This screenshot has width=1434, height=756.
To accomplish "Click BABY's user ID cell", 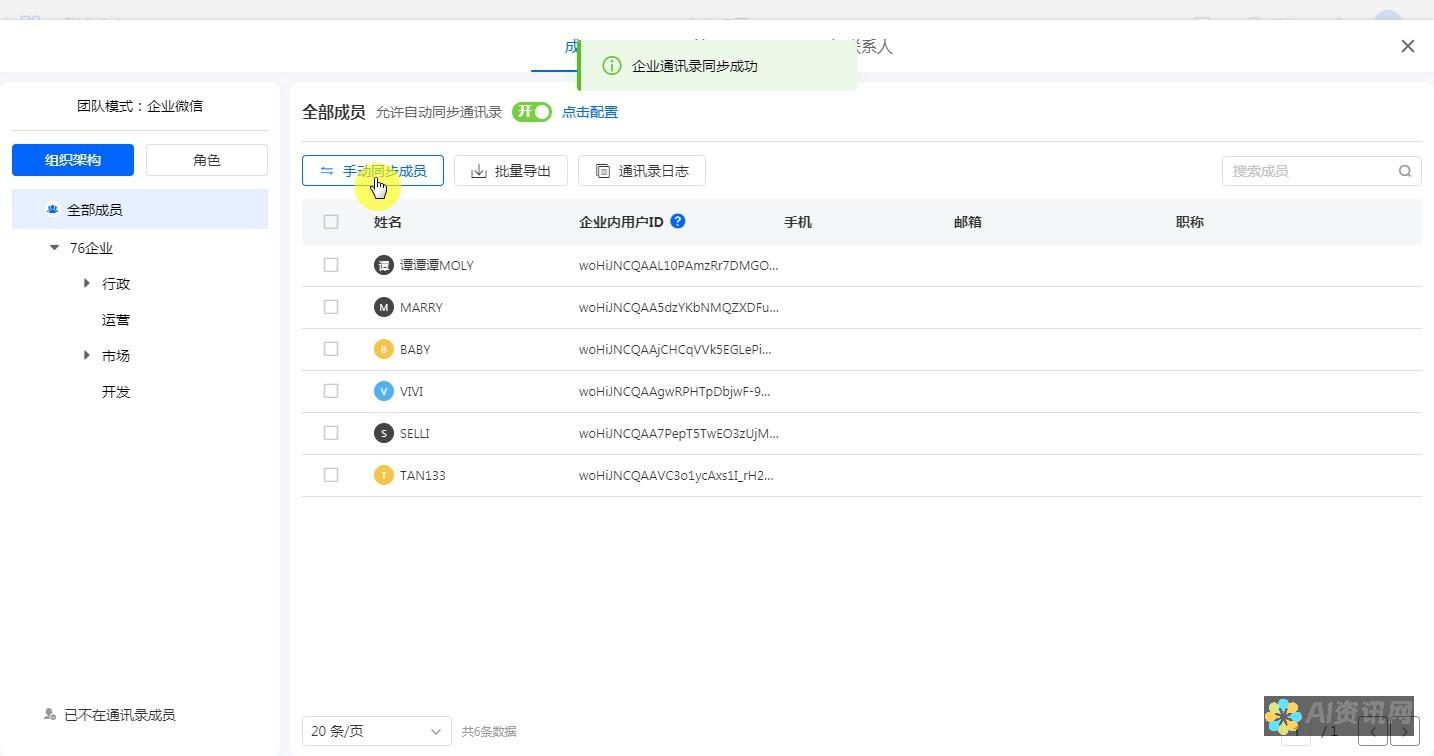I will (x=676, y=349).
